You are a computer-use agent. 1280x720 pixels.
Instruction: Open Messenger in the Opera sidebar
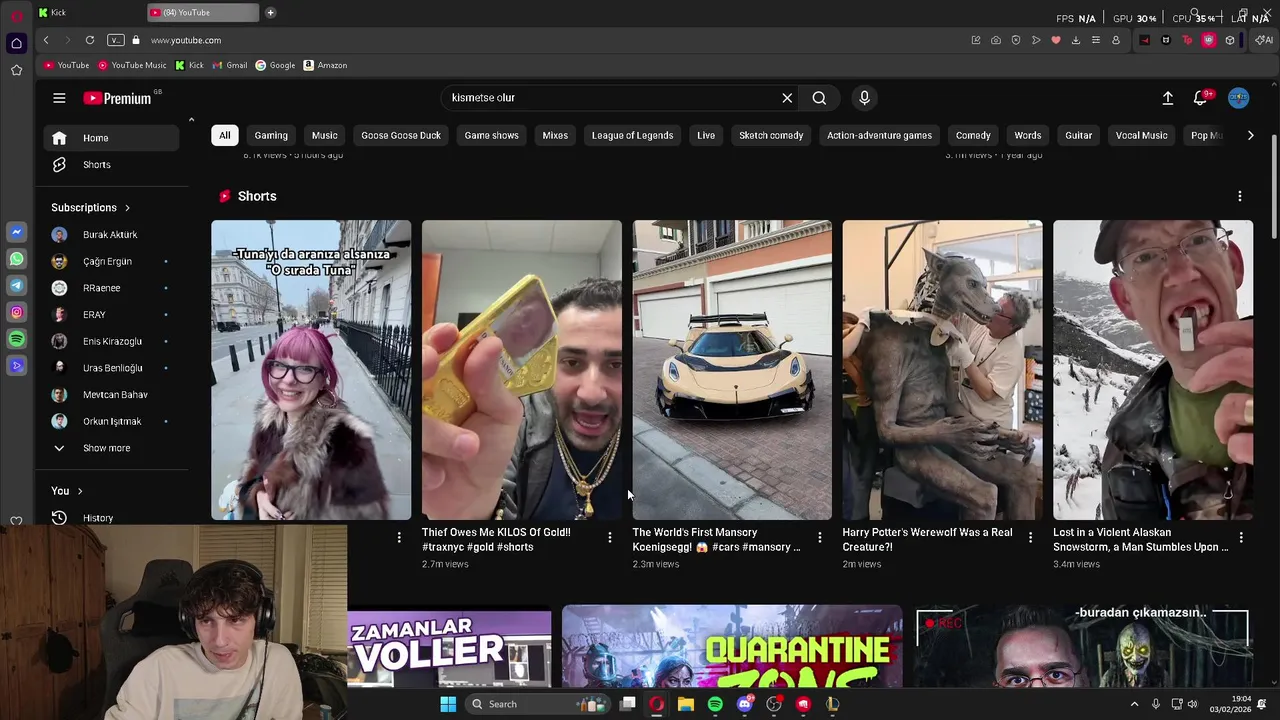click(x=16, y=232)
